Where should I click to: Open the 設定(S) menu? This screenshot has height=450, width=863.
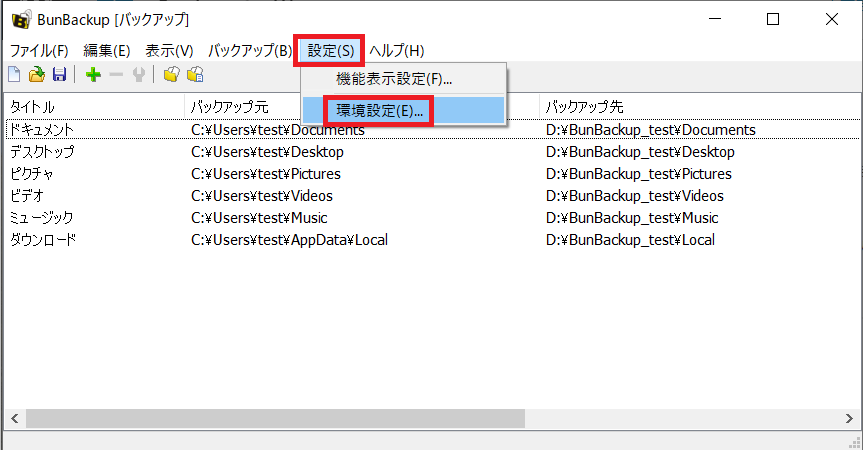(330, 51)
